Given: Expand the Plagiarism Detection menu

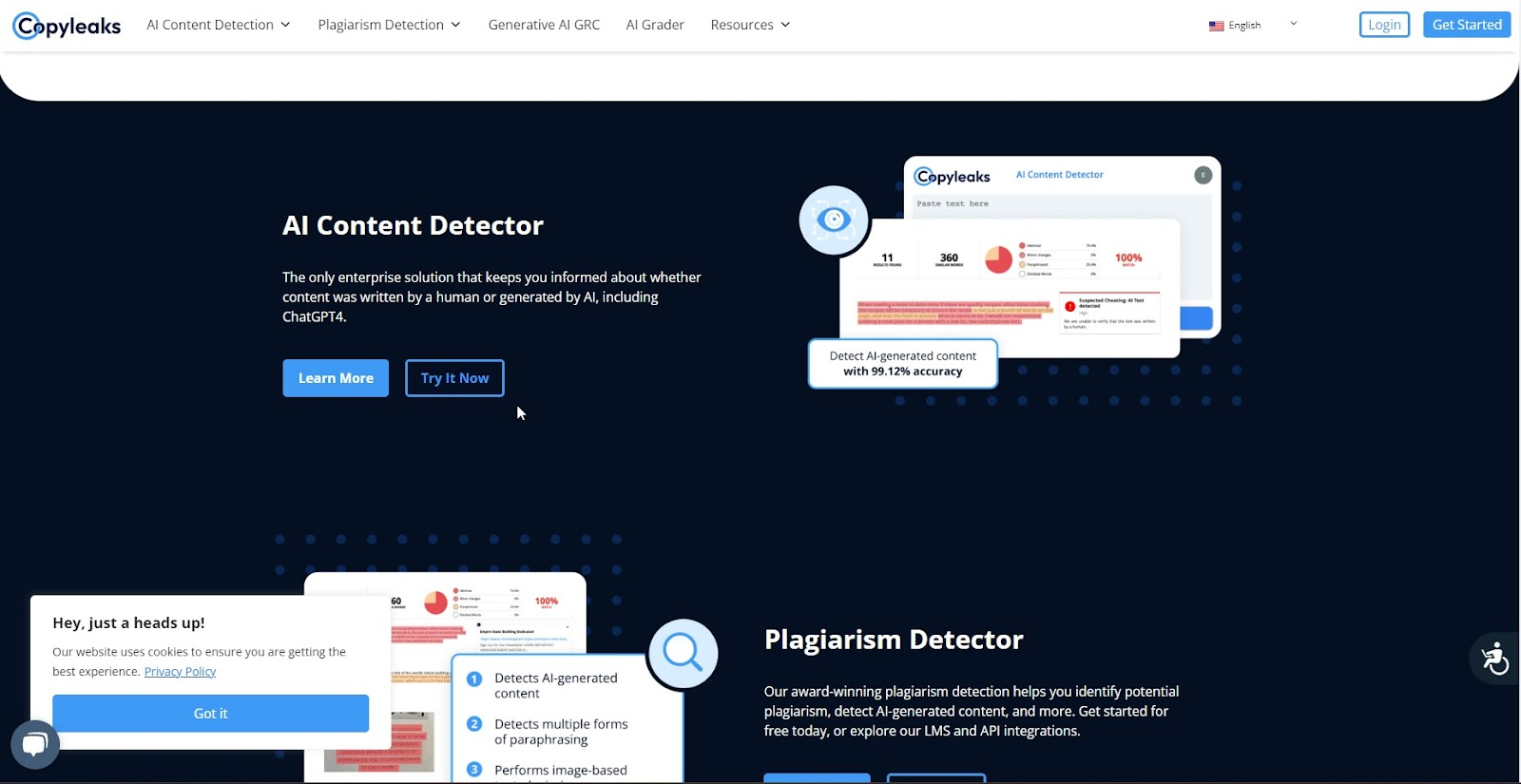Looking at the screenshot, I should 389,25.
